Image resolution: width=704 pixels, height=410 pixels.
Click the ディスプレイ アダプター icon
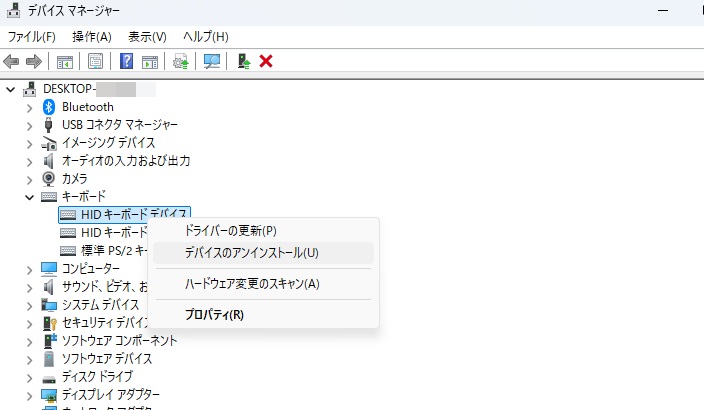click(49, 395)
